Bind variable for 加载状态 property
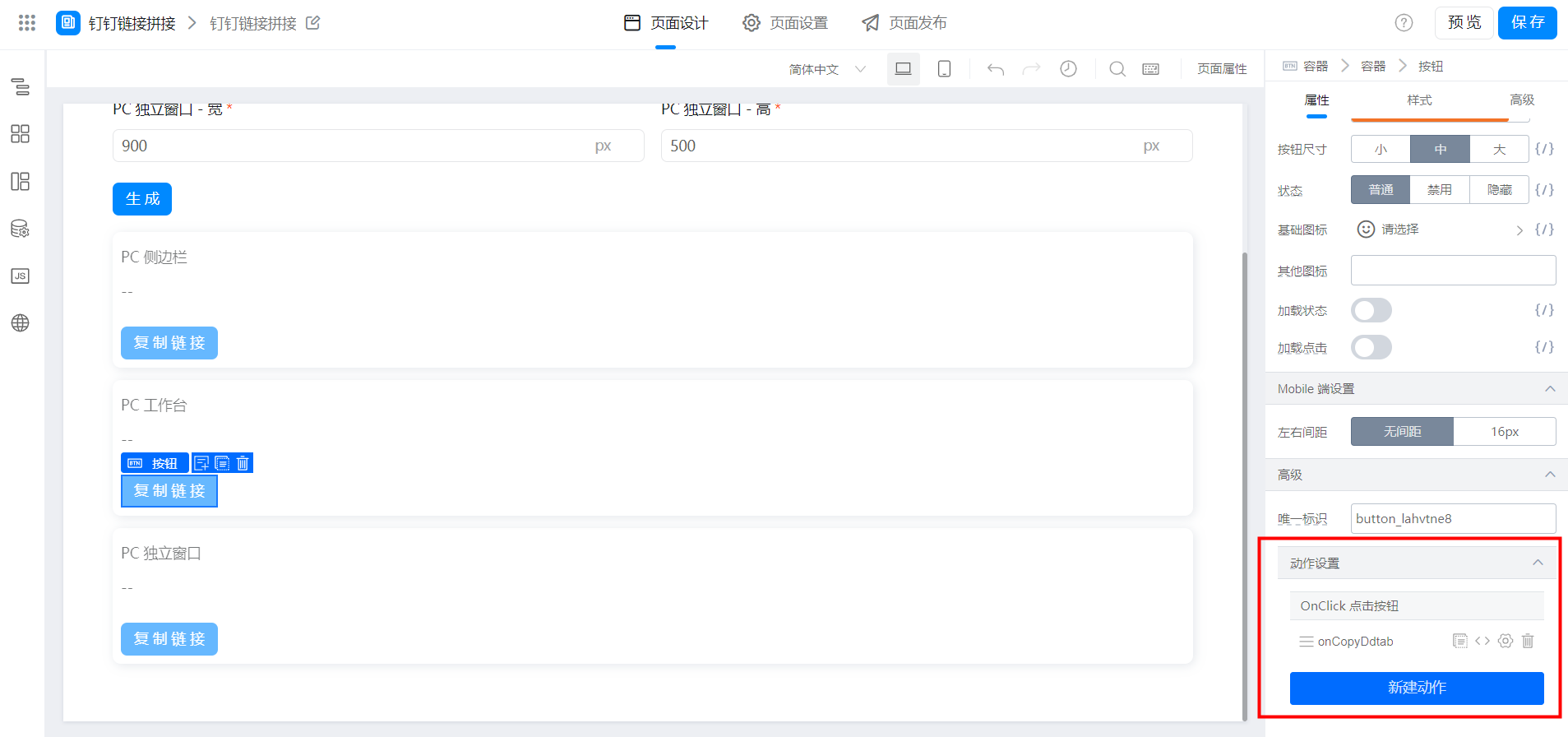Screen dimensions: 1568x737 click(x=1544, y=309)
